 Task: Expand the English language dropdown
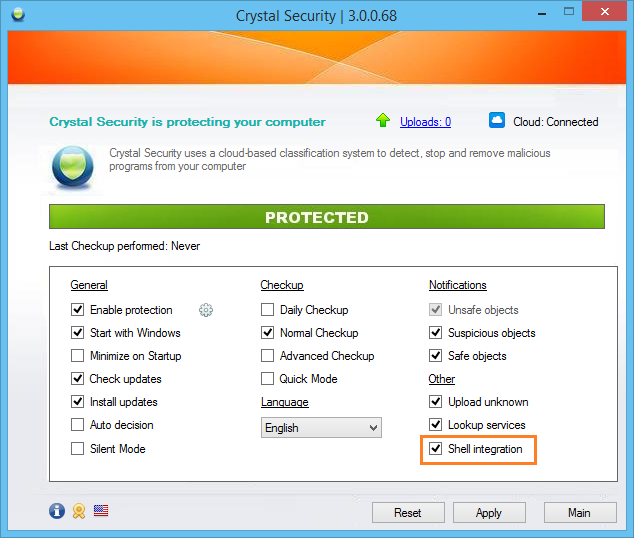pyautogui.click(x=321, y=428)
